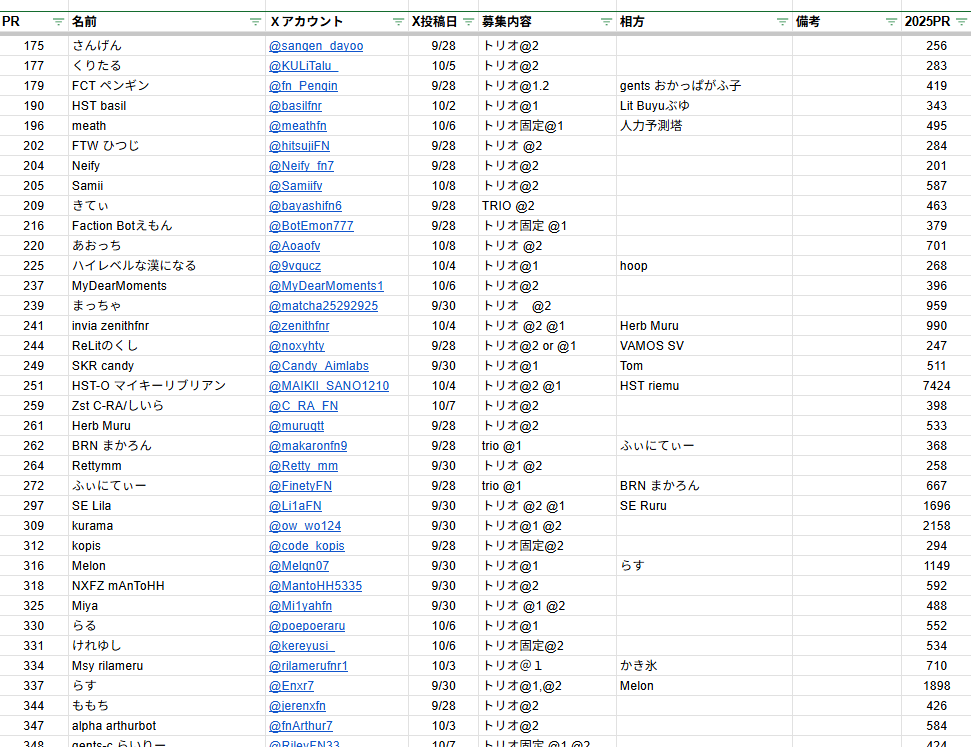Open the Xアカウント column filter
The height and width of the screenshot is (747, 971).
point(398,22)
